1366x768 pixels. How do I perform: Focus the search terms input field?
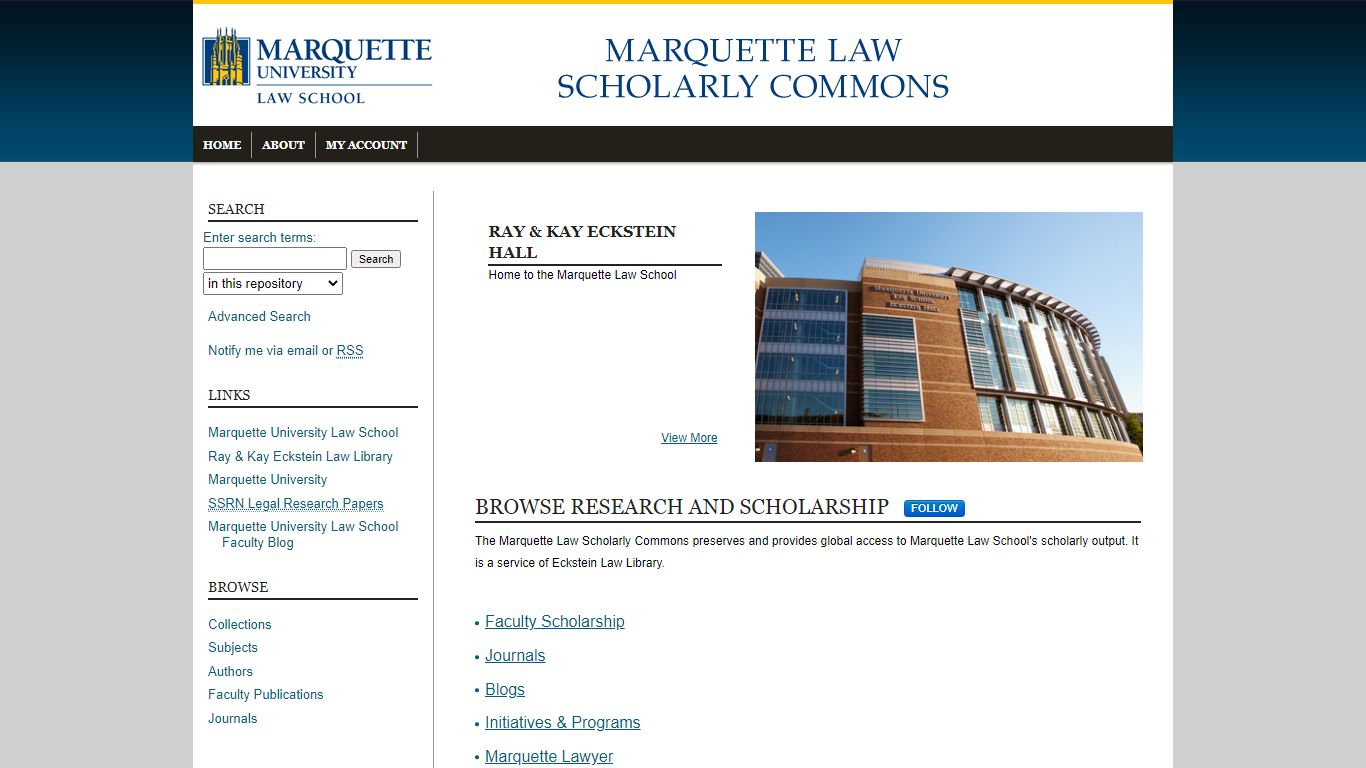275,259
